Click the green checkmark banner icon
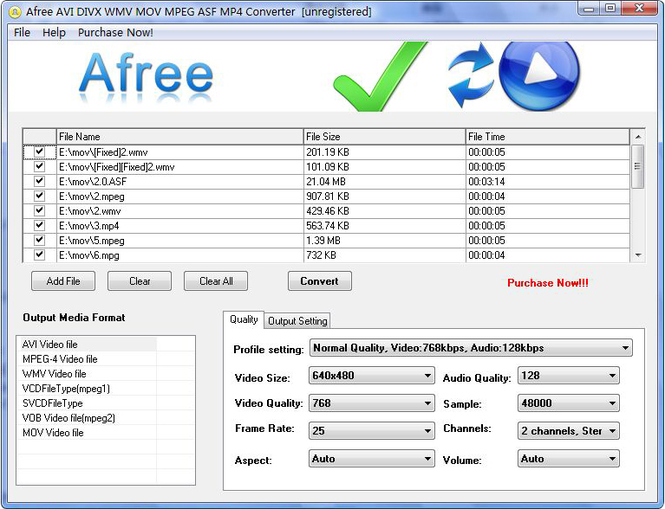 (x=379, y=77)
